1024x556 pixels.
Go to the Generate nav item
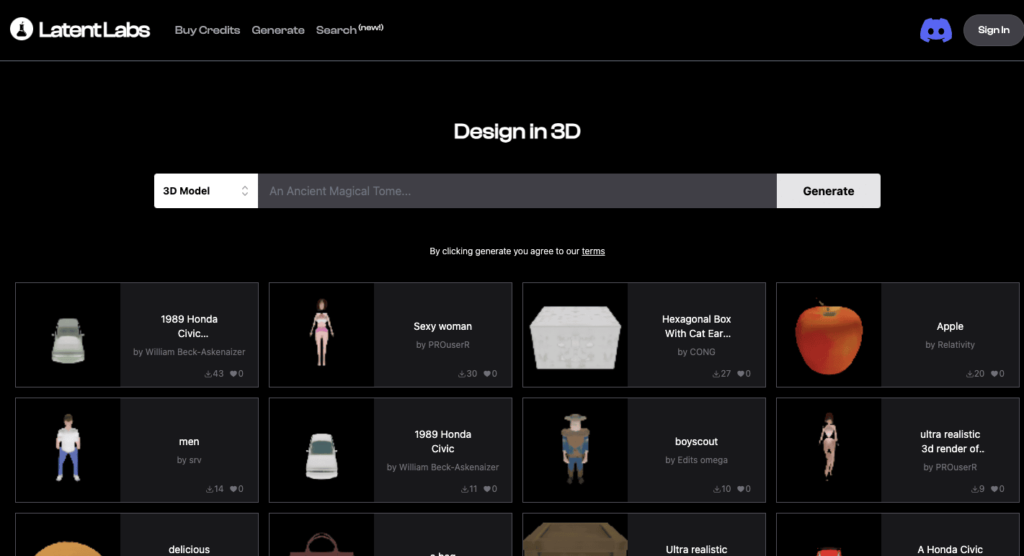[278, 30]
